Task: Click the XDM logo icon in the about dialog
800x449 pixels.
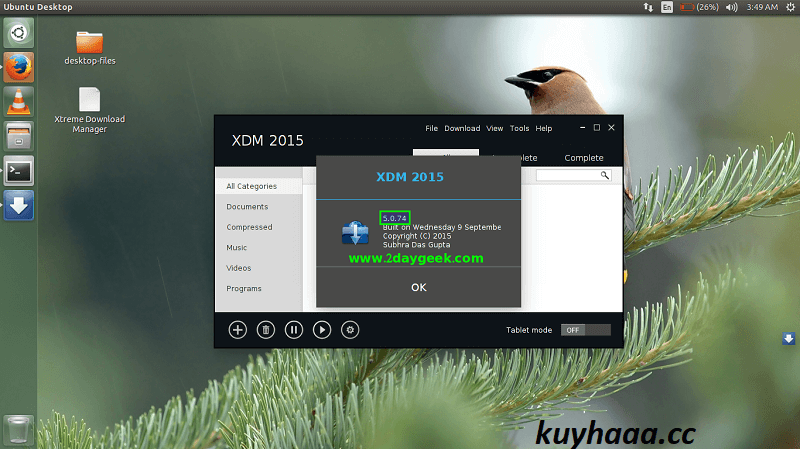Action: (355, 233)
